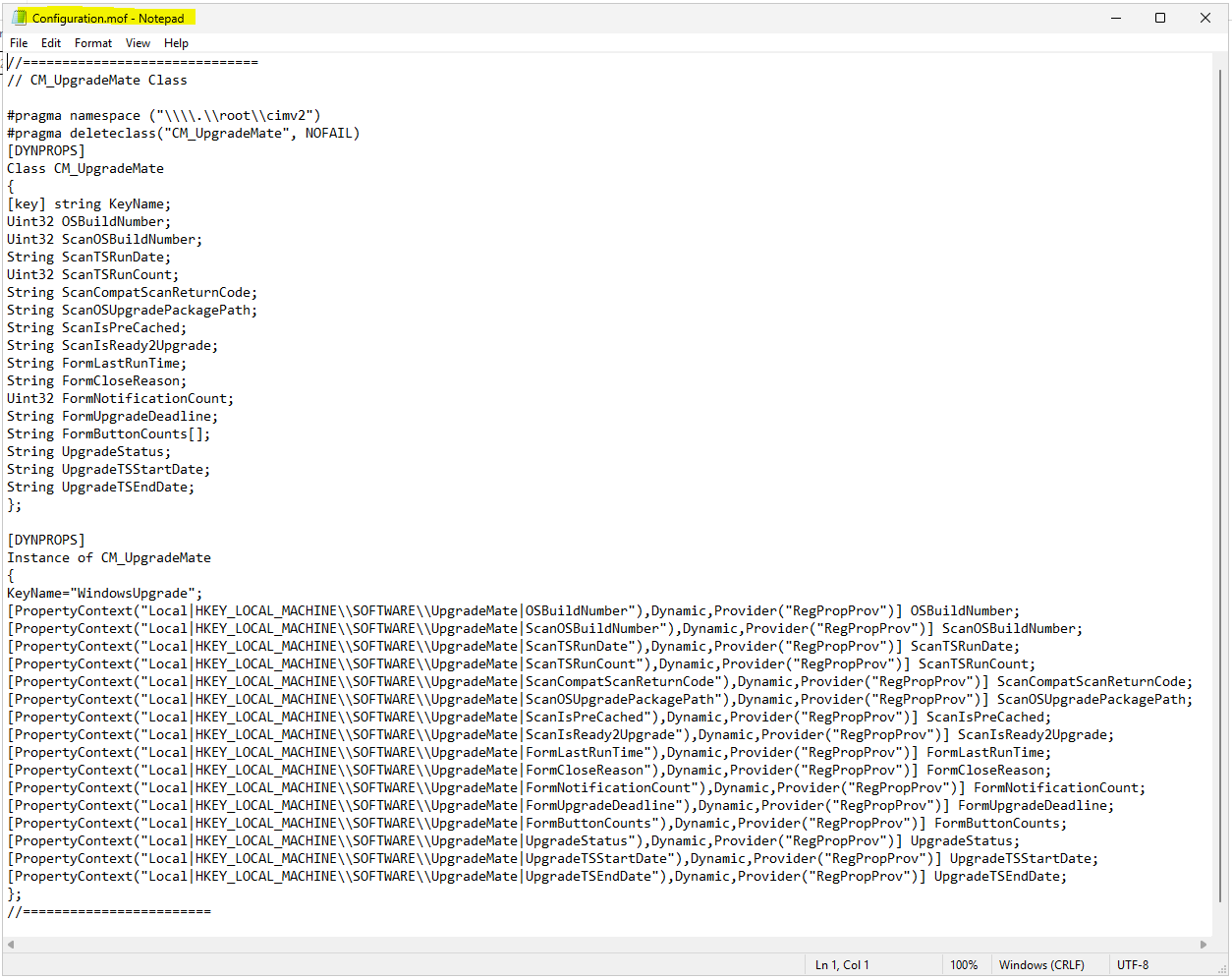Click the 'Uint32 ScanOSBuildNumber;' line

pyautogui.click(x=105, y=240)
